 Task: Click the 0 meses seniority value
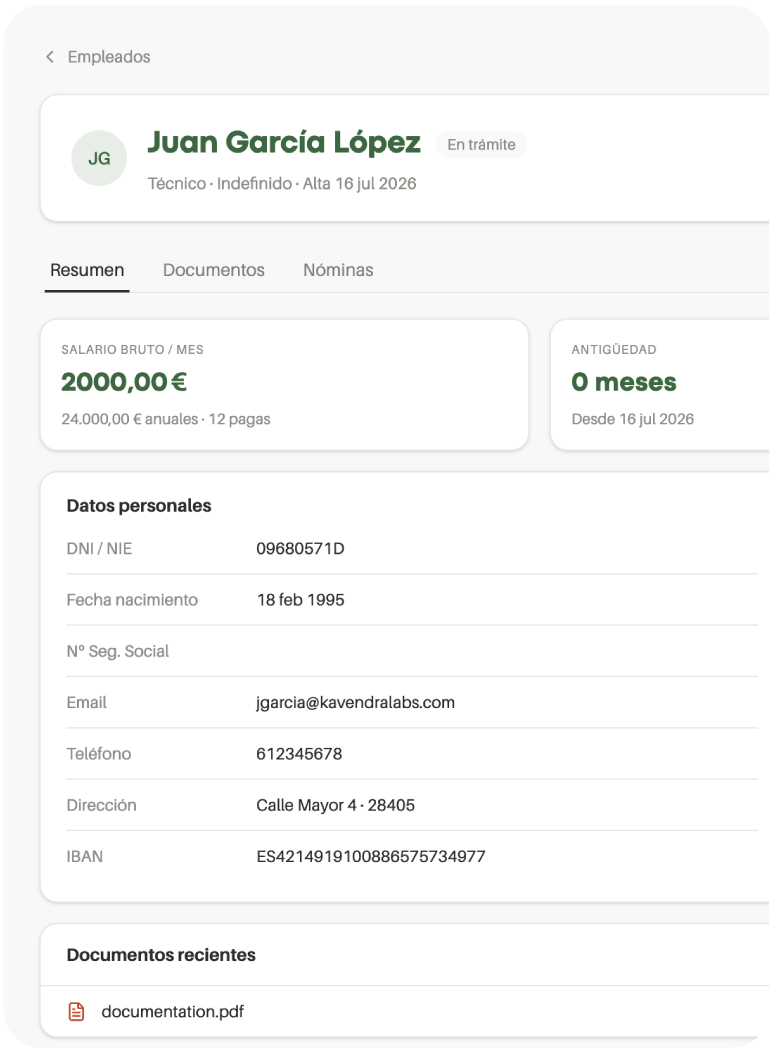pos(624,382)
